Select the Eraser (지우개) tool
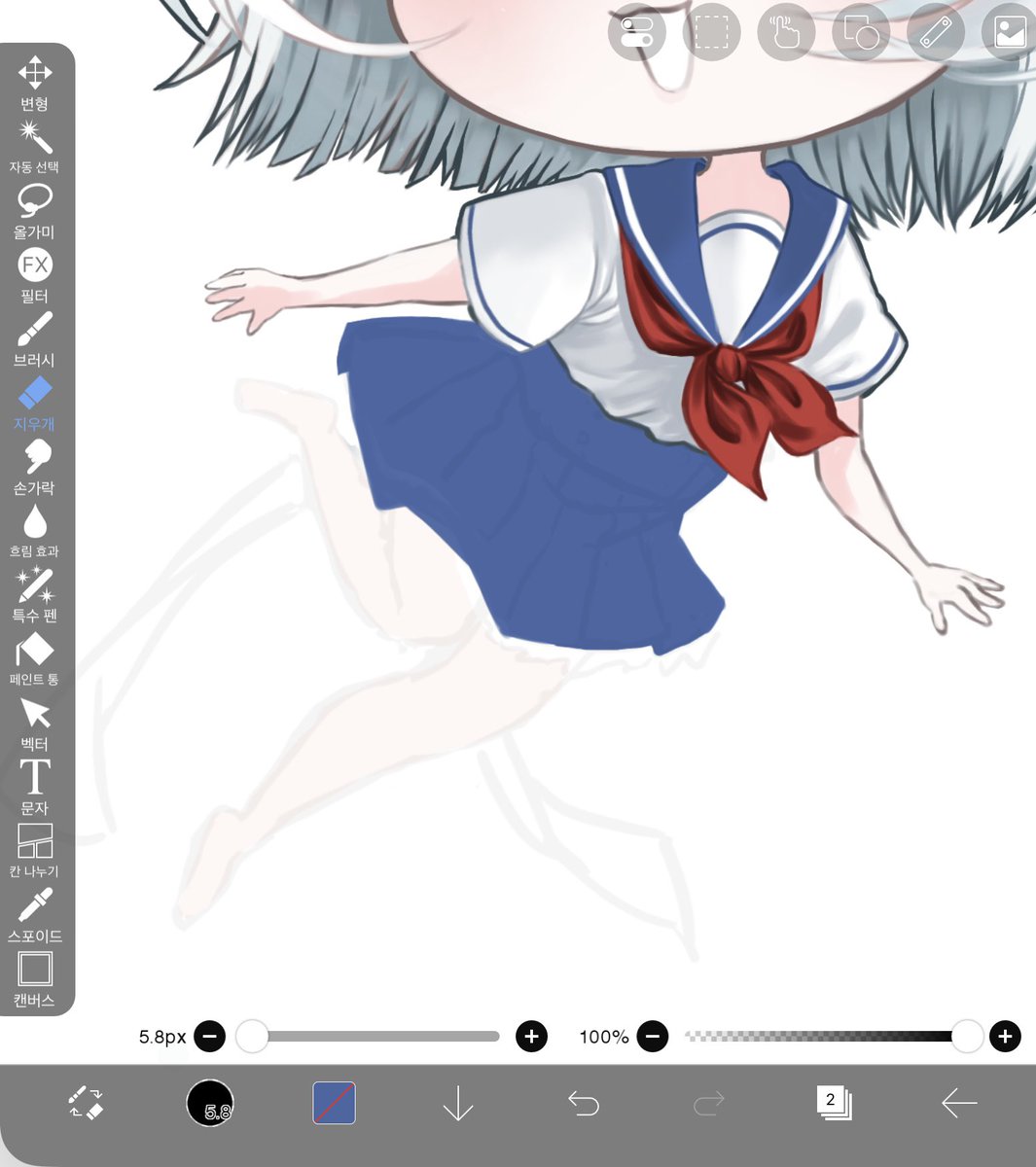This screenshot has height=1167, width=1036. tap(35, 404)
